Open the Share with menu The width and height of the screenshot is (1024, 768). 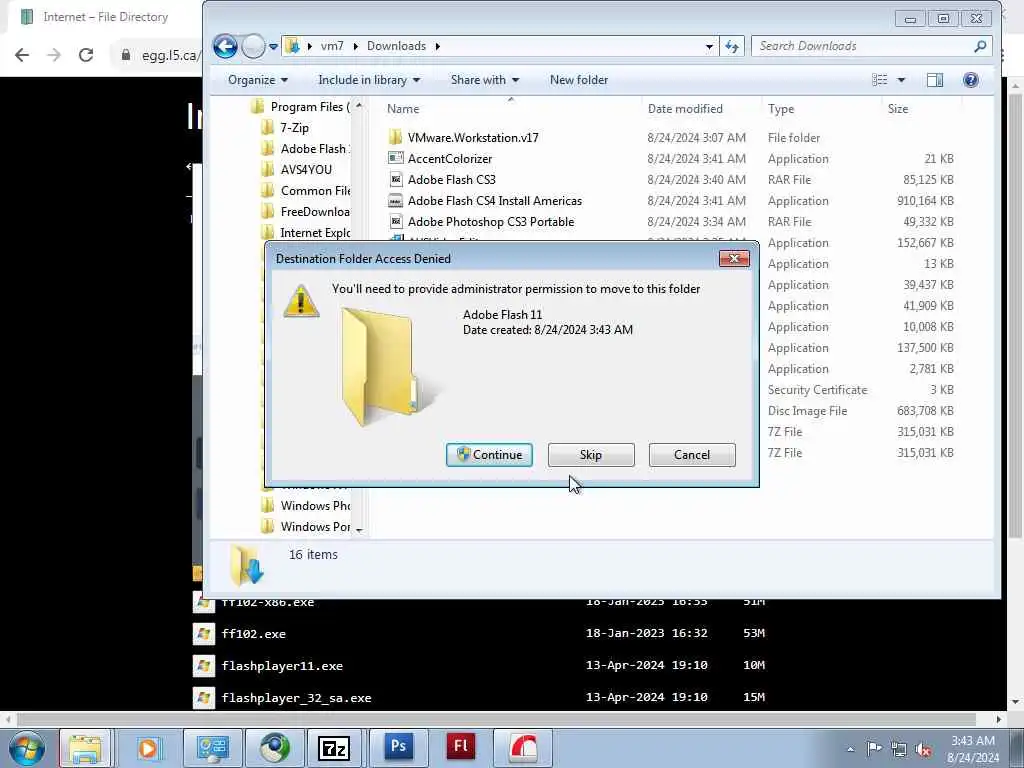pos(485,80)
